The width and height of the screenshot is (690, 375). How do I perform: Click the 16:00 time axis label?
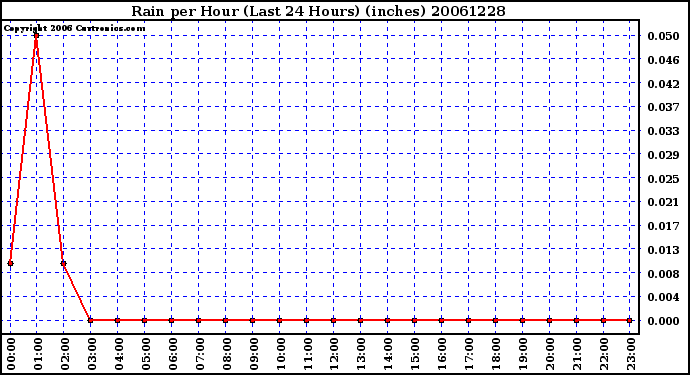point(442,354)
